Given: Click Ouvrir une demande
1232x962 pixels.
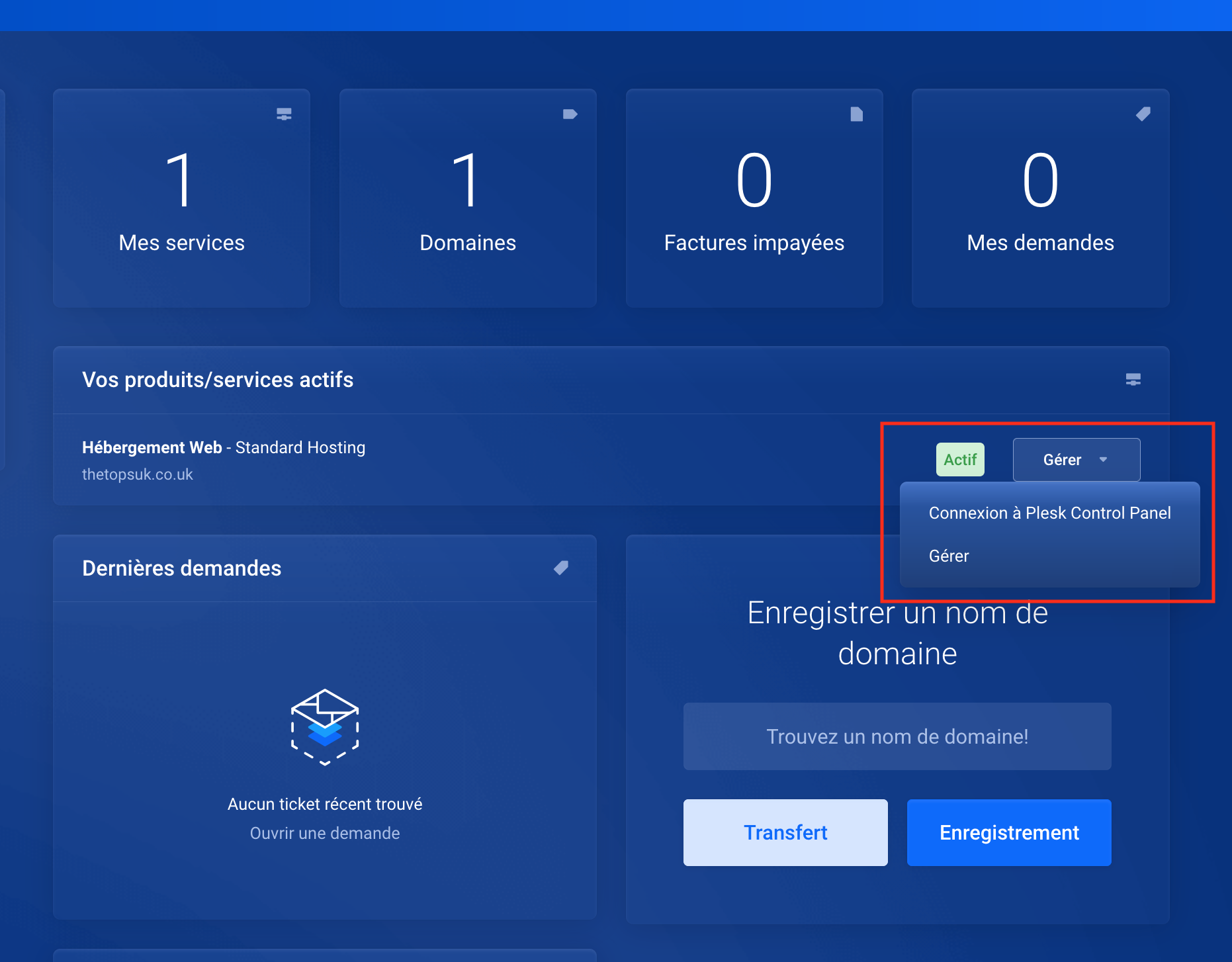Looking at the screenshot, I should pos(324,833).
